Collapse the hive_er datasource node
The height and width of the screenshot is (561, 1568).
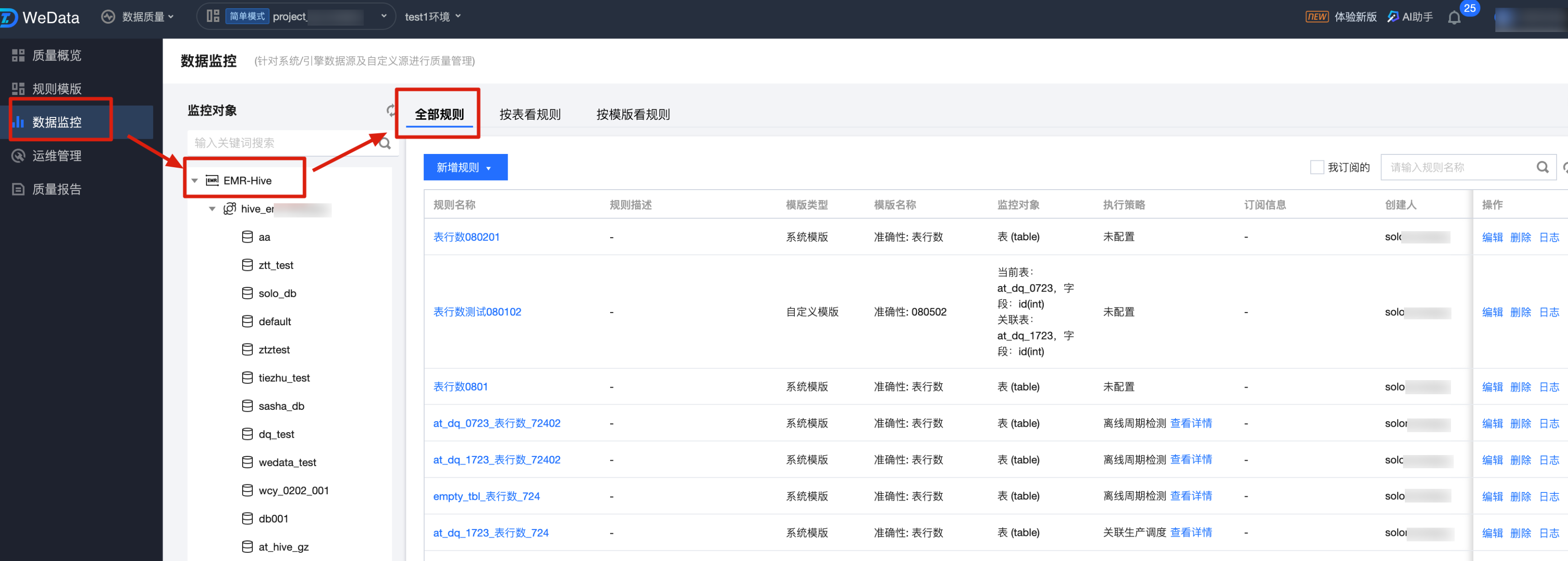[213, 209]
